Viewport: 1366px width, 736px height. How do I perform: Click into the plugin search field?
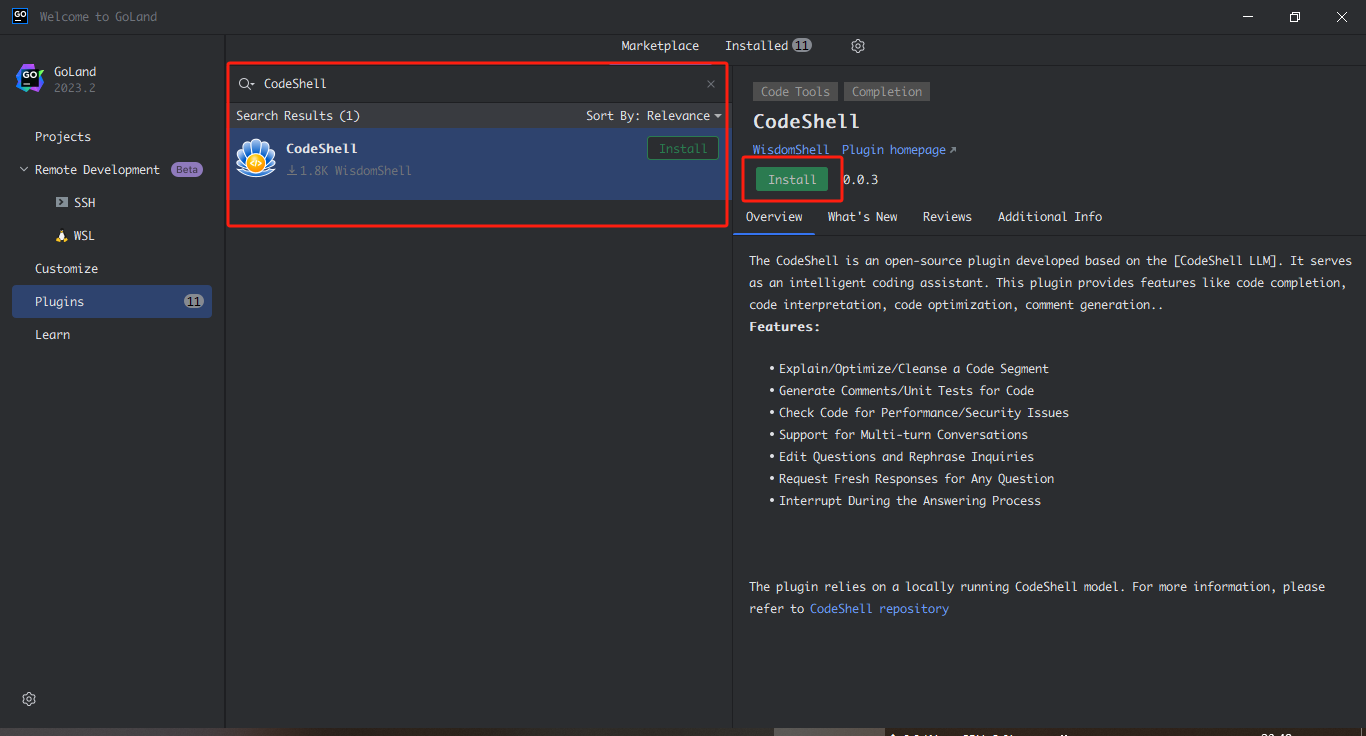point(480,84)
